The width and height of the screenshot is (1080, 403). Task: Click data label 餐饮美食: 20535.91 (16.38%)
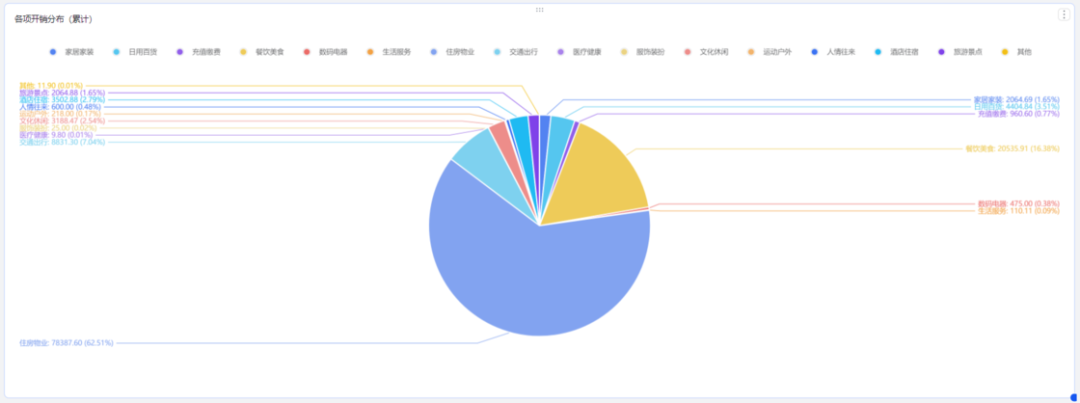pos(1012,148)
